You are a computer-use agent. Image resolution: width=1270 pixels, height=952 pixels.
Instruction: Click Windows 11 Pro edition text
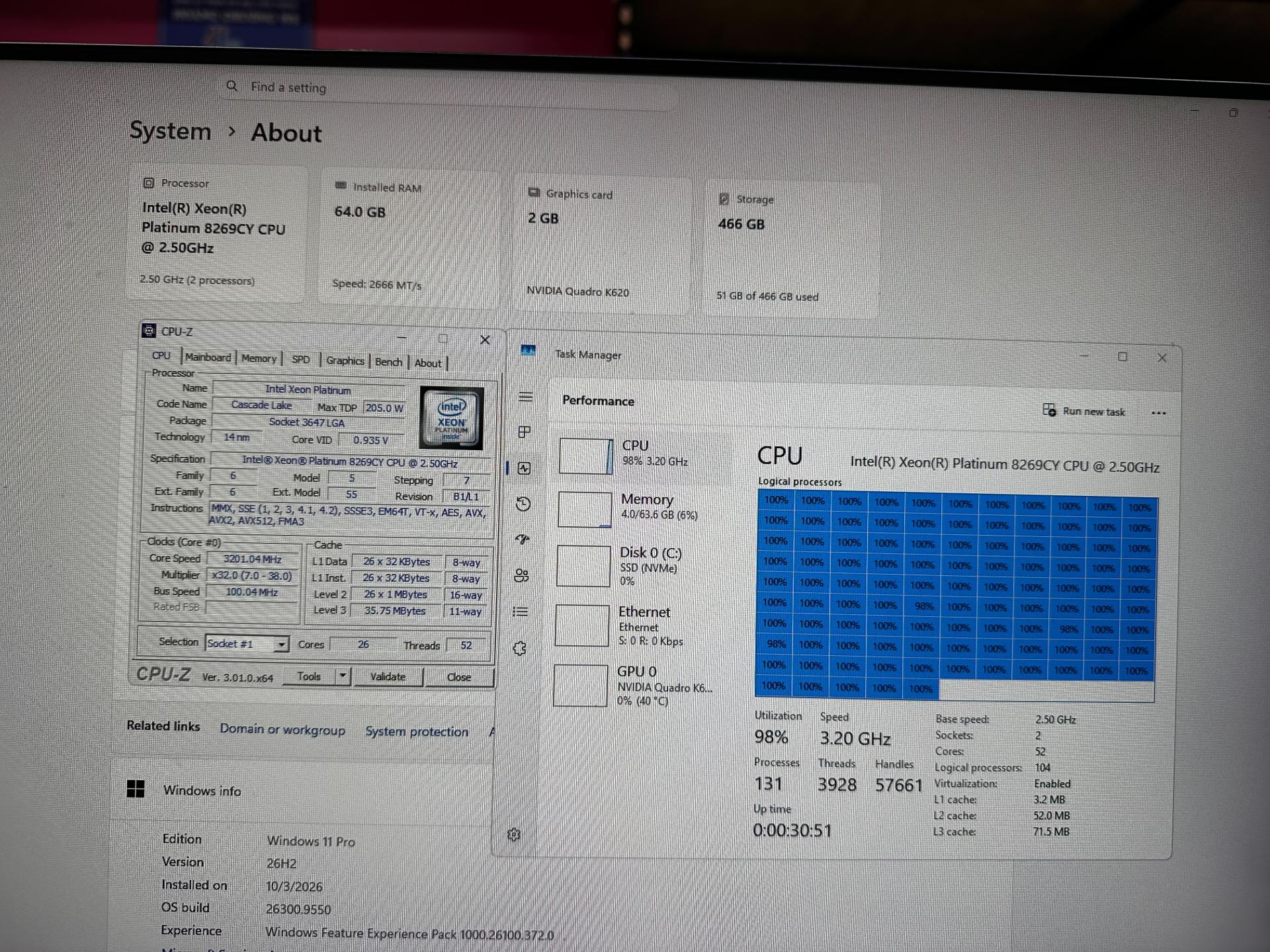(x=311, y=841)
